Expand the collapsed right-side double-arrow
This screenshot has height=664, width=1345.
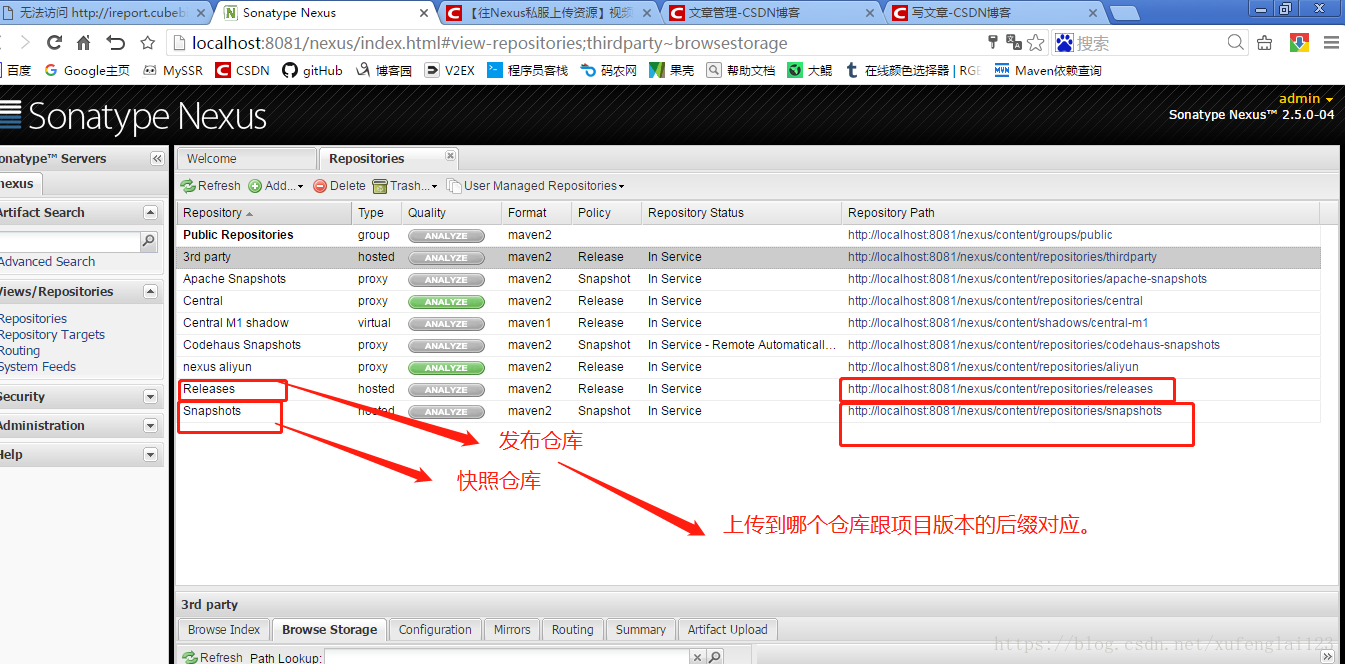tap(1327, 657)
